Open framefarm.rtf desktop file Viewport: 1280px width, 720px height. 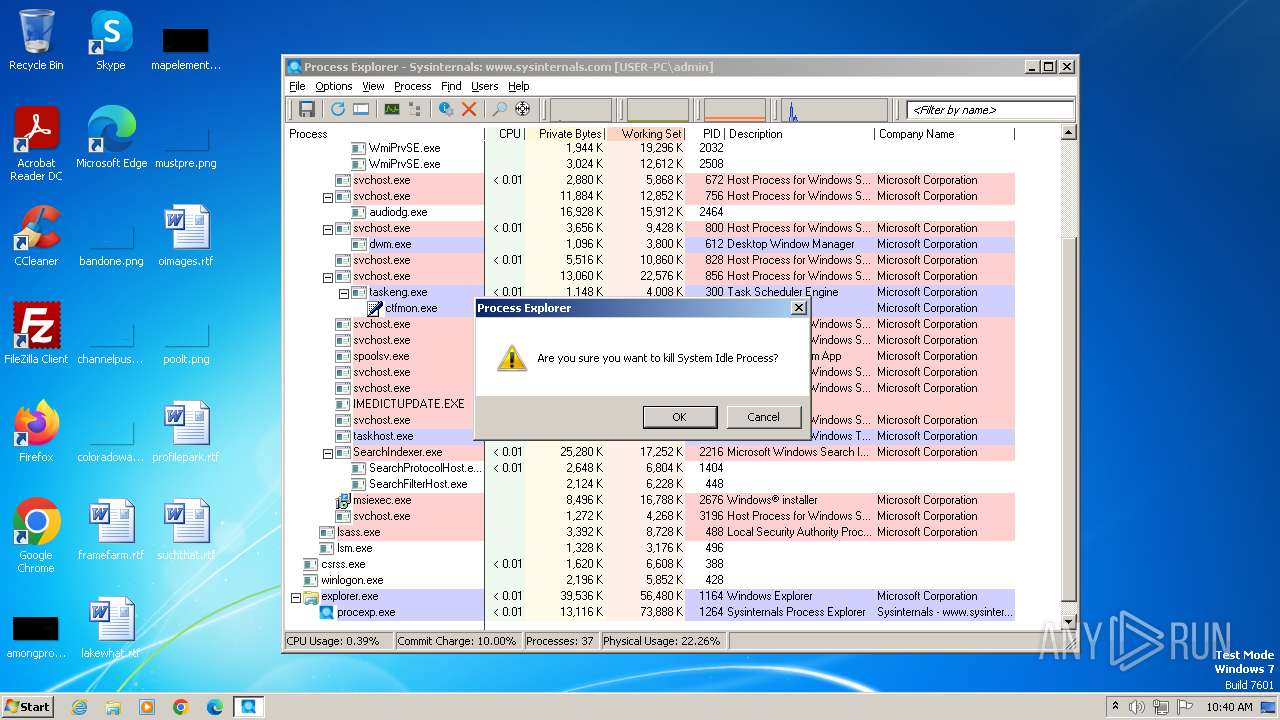pos(111,530)
